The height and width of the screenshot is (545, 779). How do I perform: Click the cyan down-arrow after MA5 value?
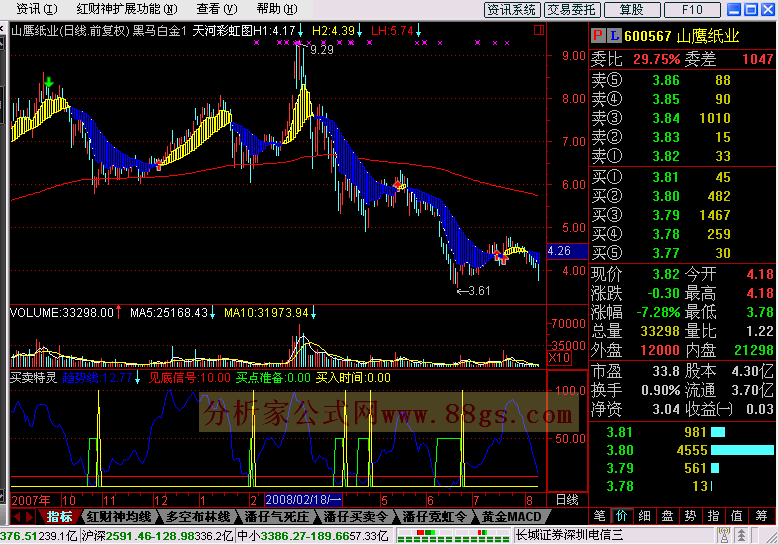[x=212, y=313]
